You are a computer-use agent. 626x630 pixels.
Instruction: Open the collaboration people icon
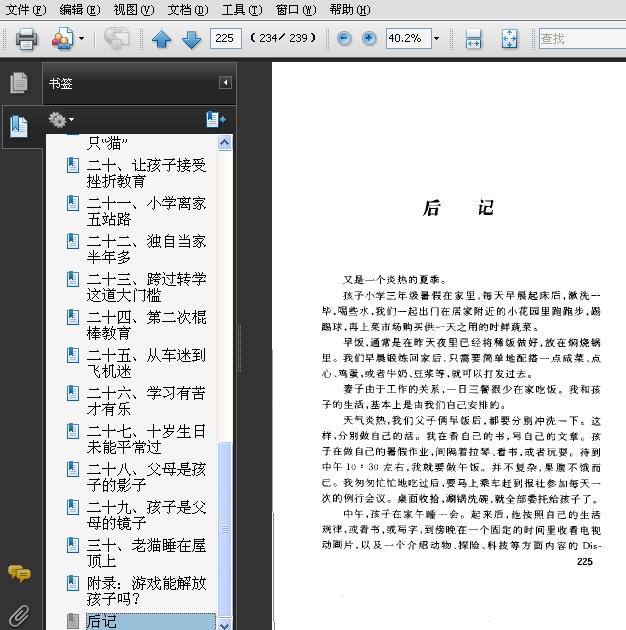click(63, 39)
